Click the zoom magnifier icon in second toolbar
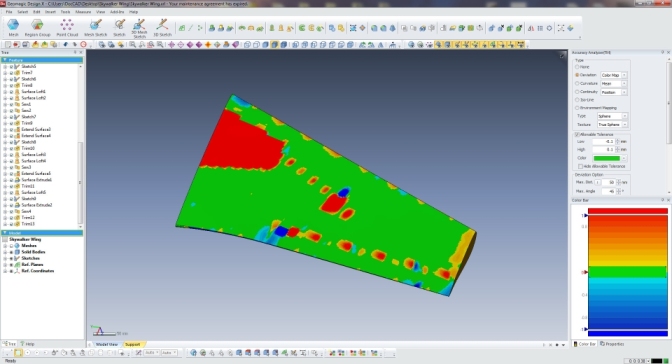This screenshot has height=364, width=672. pyautogui.click(x=132, y=44)
